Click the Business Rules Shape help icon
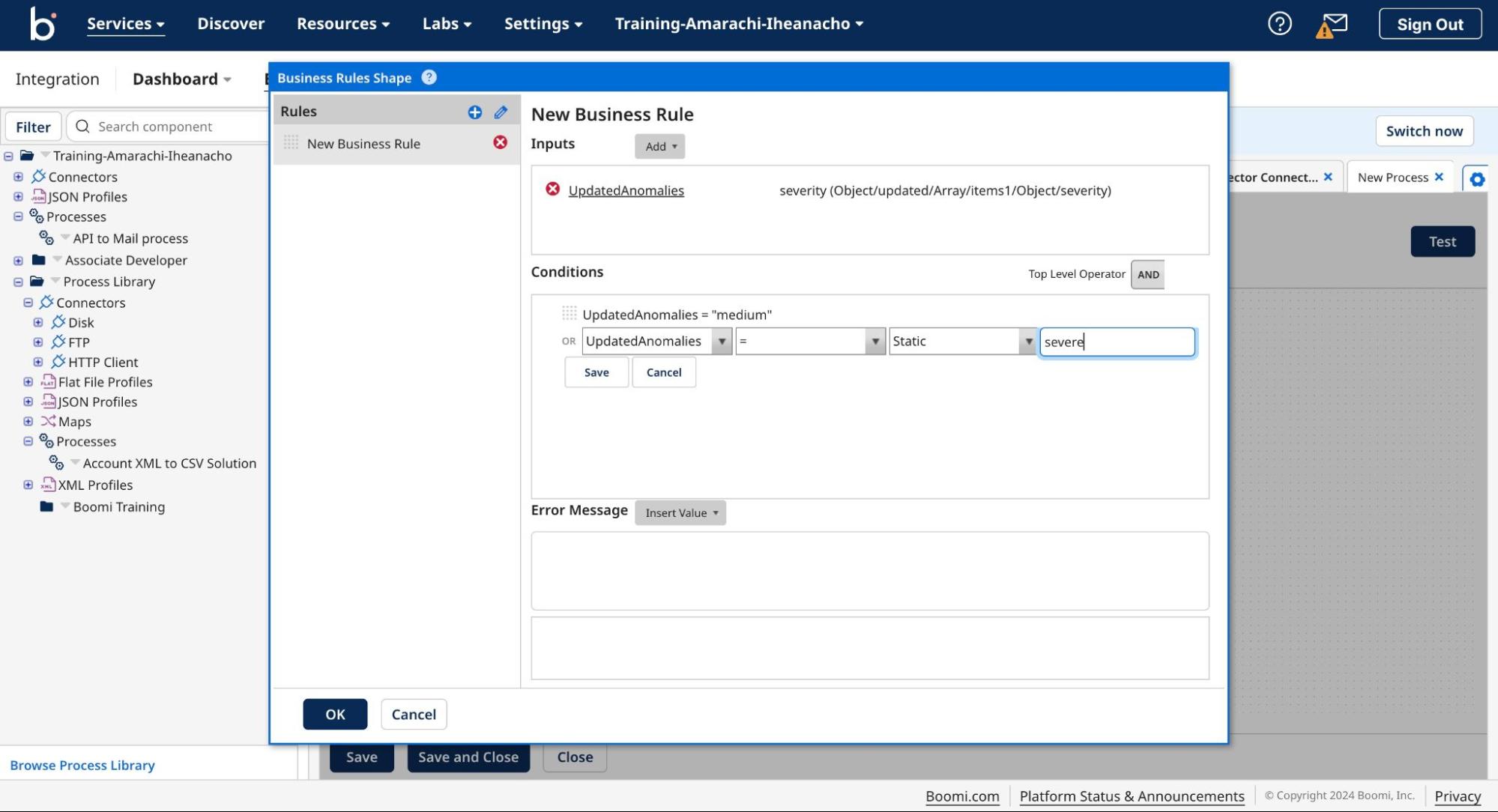The width and height of the screenshot is (1498, 812). pyautogui.click(x=429, y=77)
